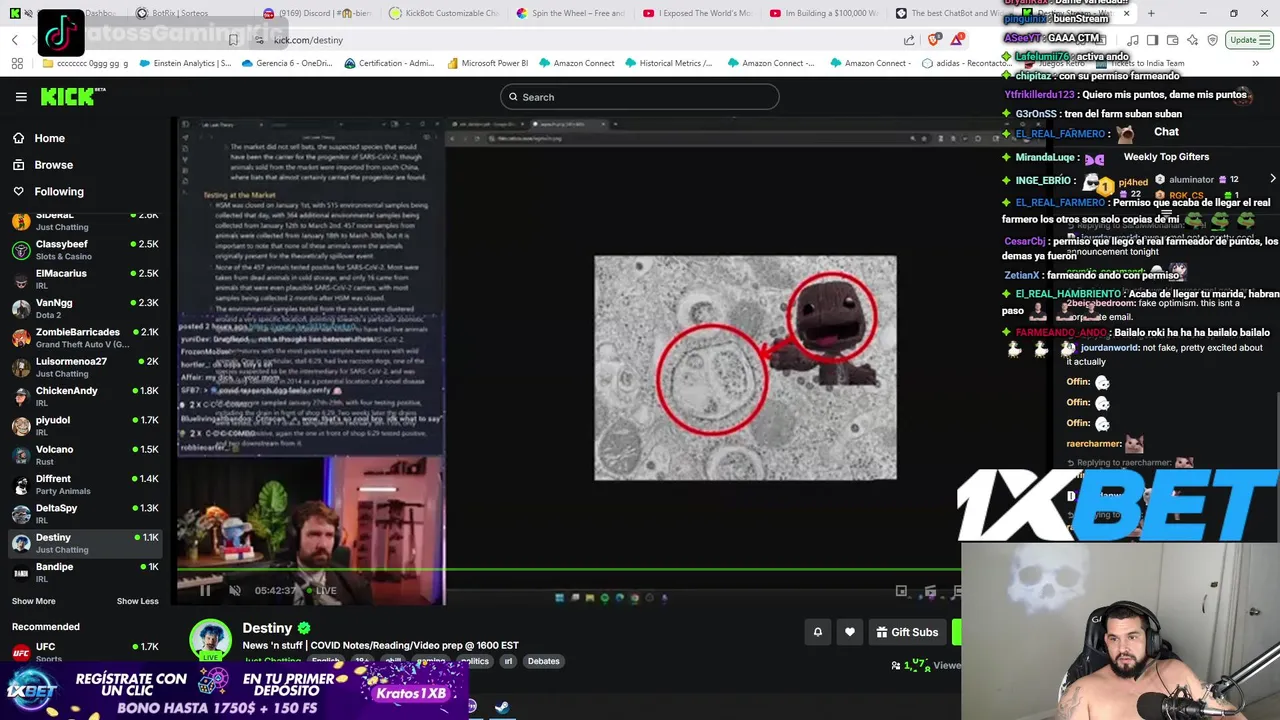Viewport: 1280px width, 720px height.
Task: Open ElMacarius channel from the sidebar
Action: click(x=85, y=279)
